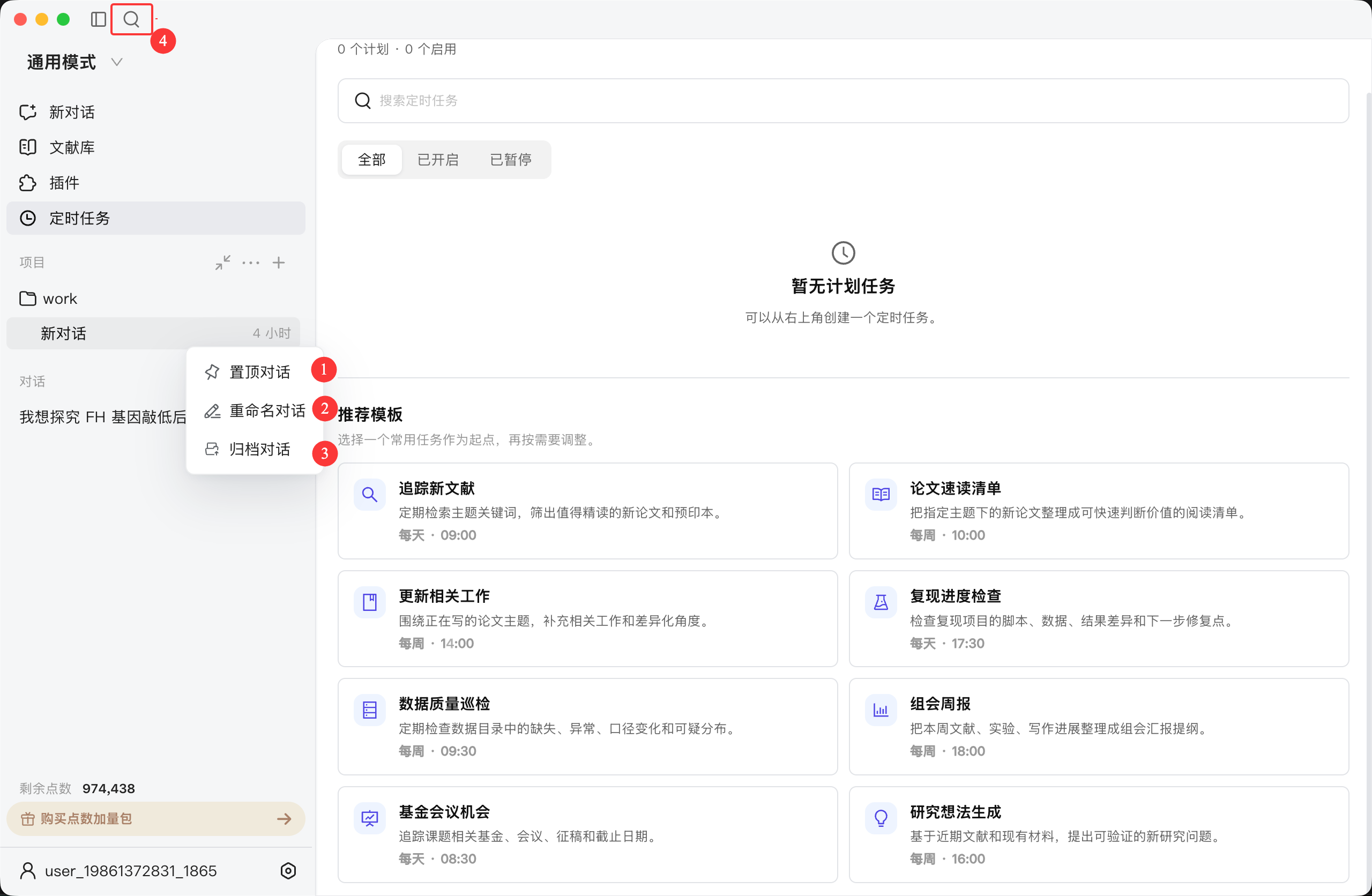Switch to the 已暂停 tab
Image resolution: width=1372 pixels, height=896 pixels.
(511, 160)
